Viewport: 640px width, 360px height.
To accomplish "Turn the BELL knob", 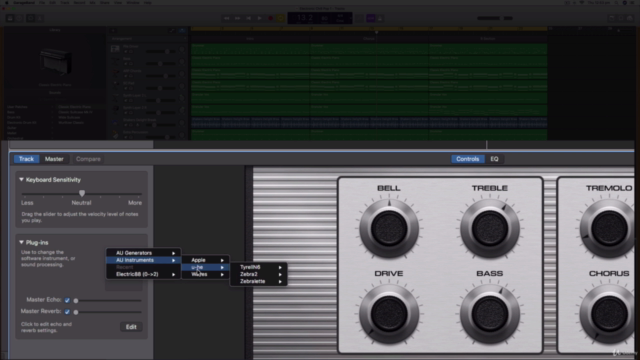I will click(x=389, y=228).
